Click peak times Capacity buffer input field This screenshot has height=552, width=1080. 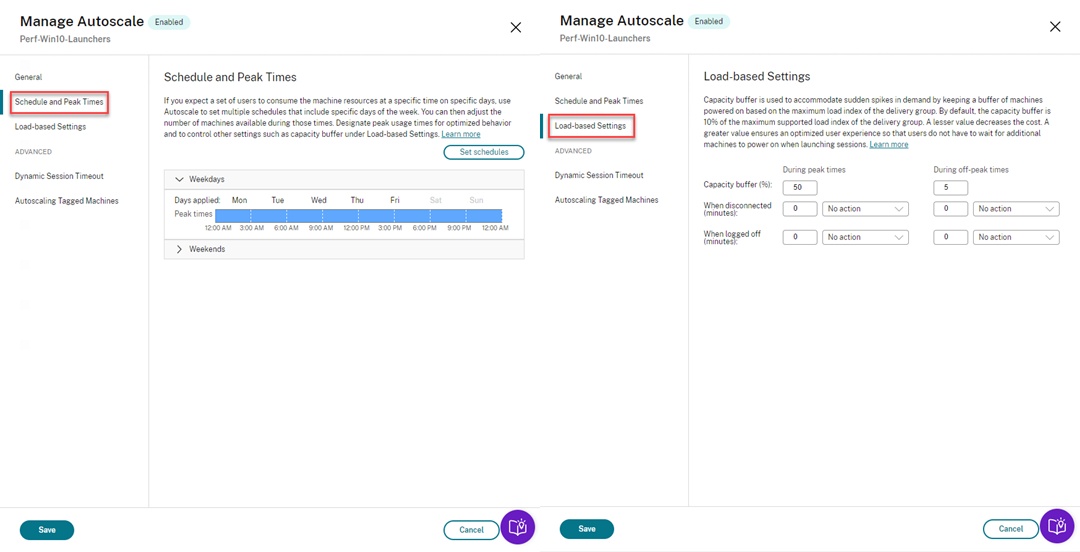point(799,187)
